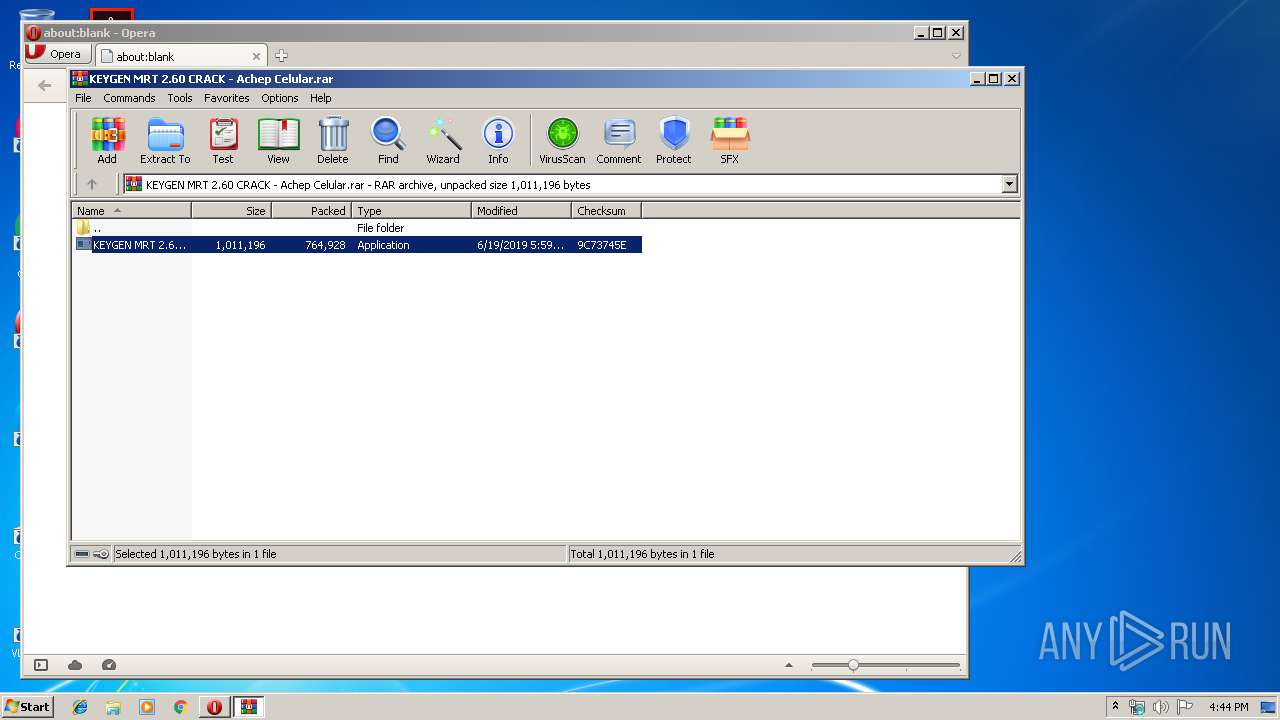Open Windows Explorer from the taskbar
Screen dimensions: 1280x720
113,707
